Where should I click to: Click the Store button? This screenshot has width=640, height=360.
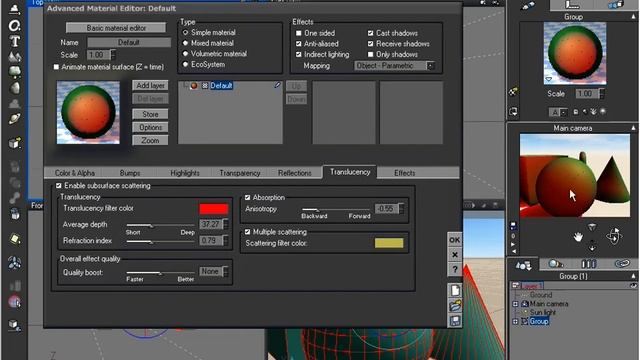150,114
